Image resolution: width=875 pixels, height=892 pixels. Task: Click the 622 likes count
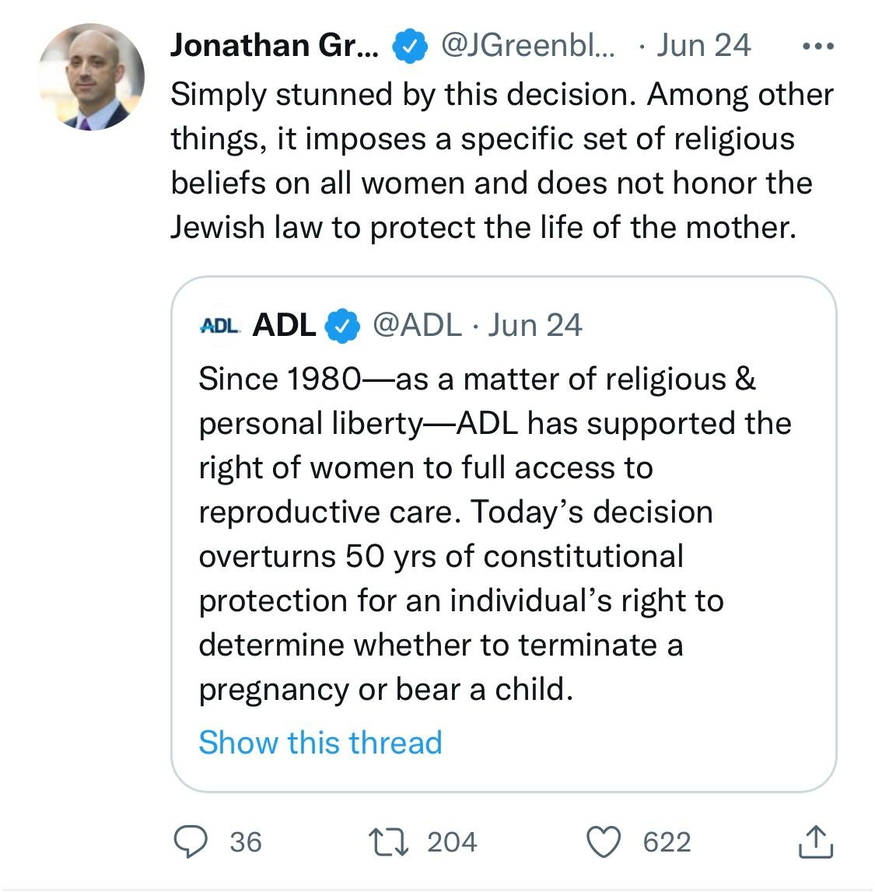coord(666,842)
